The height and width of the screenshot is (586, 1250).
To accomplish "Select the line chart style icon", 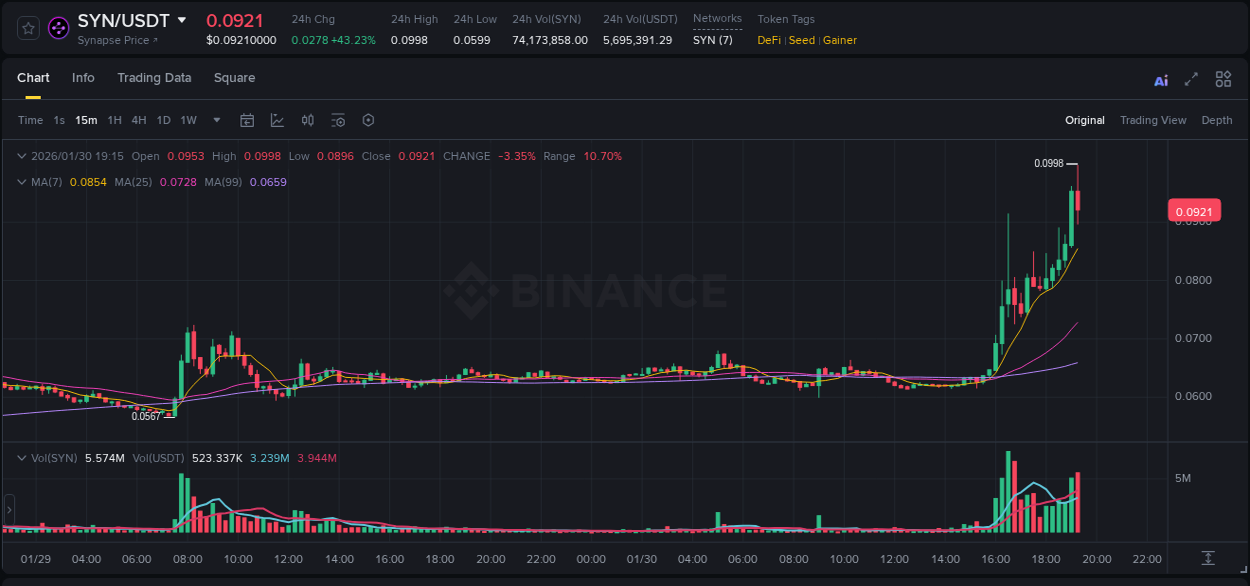I will 277,120.
